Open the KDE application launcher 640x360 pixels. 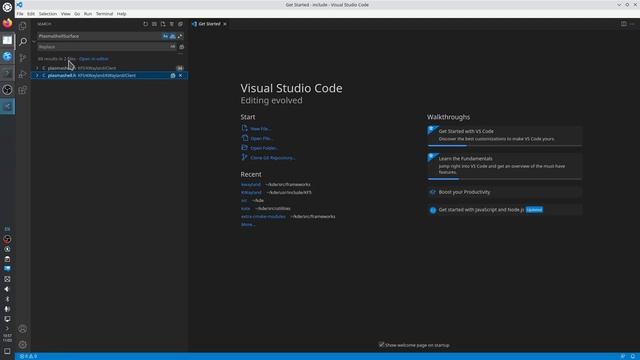point(7,7)
